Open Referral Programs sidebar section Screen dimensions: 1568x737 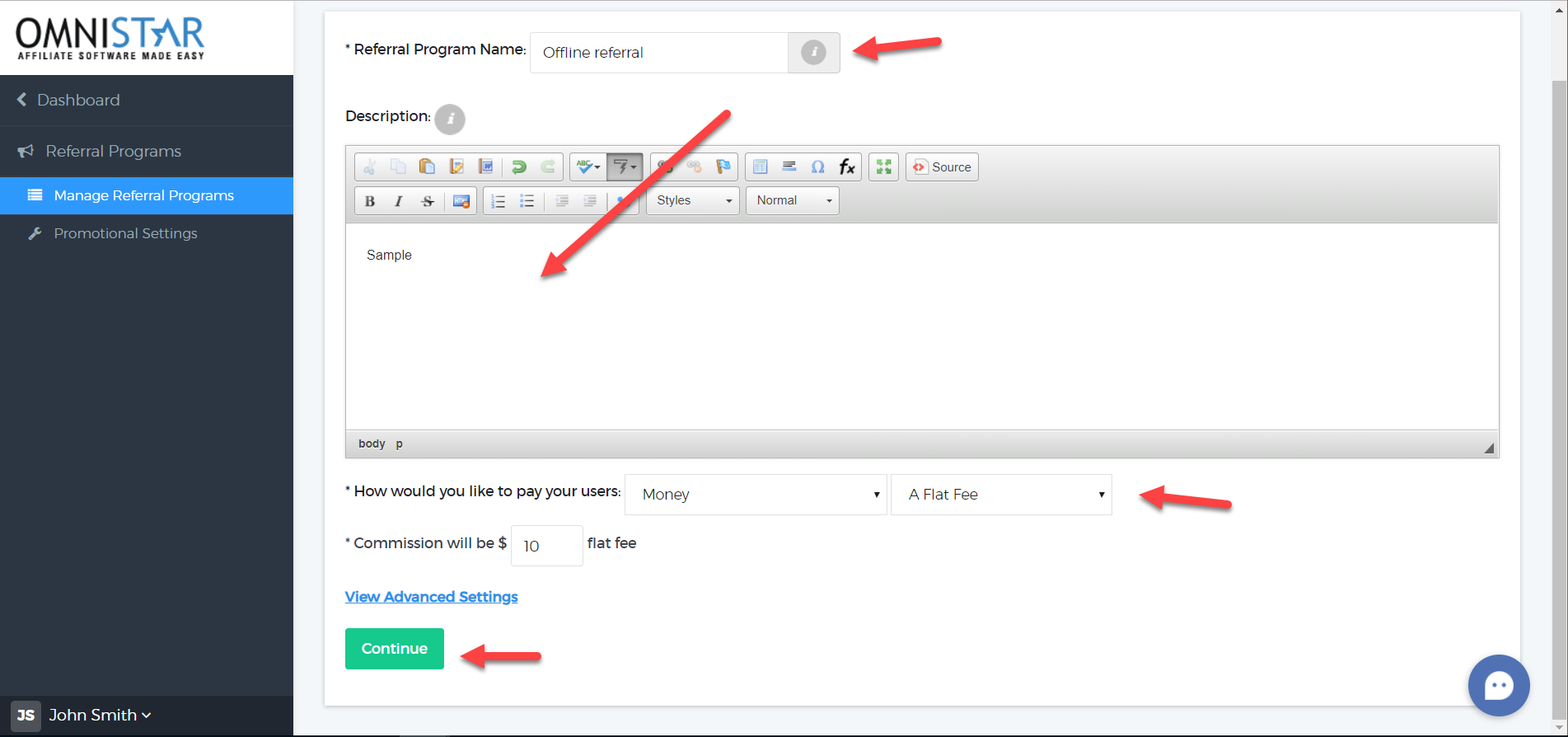tap(147, 152)
